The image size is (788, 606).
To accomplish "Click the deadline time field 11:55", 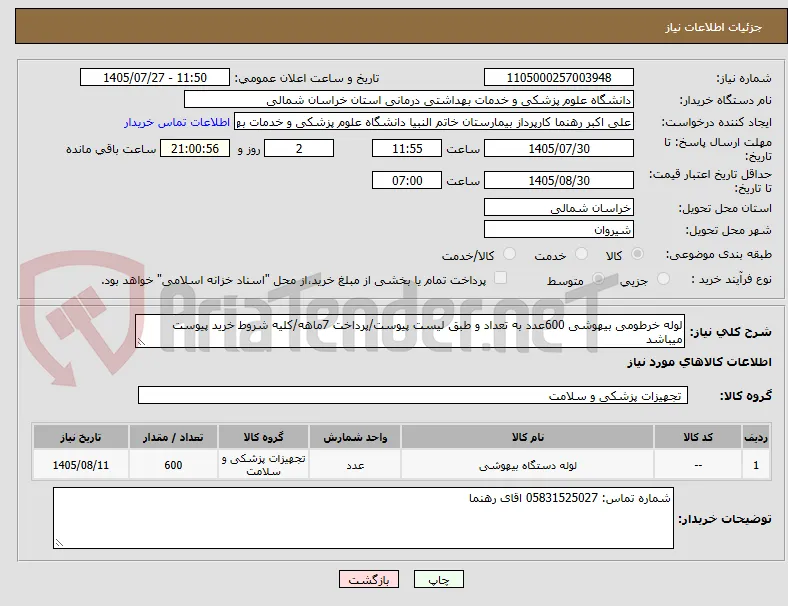I will tap(407, 149).
